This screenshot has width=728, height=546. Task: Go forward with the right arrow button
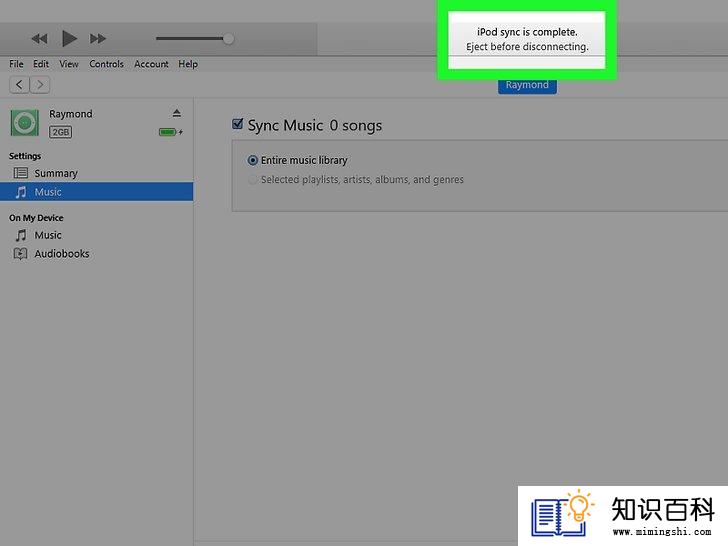[40, 84]
